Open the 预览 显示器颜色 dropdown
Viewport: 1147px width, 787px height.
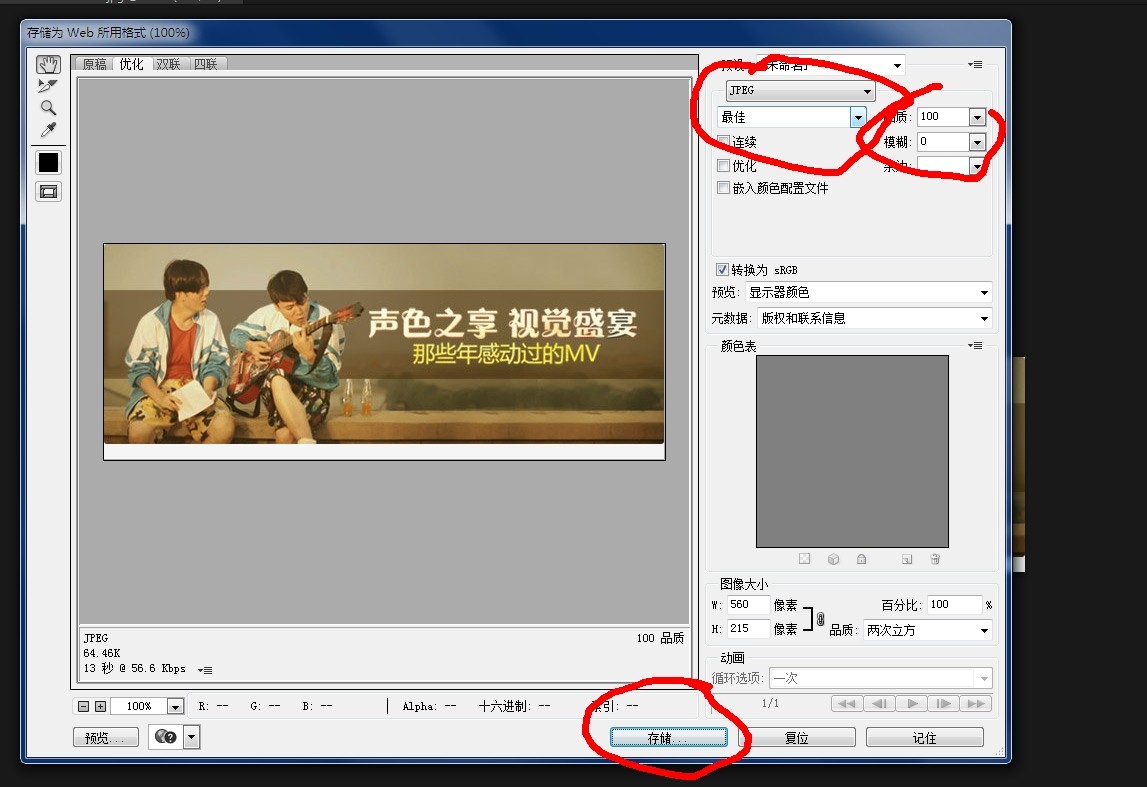click(x=868, y=293)
